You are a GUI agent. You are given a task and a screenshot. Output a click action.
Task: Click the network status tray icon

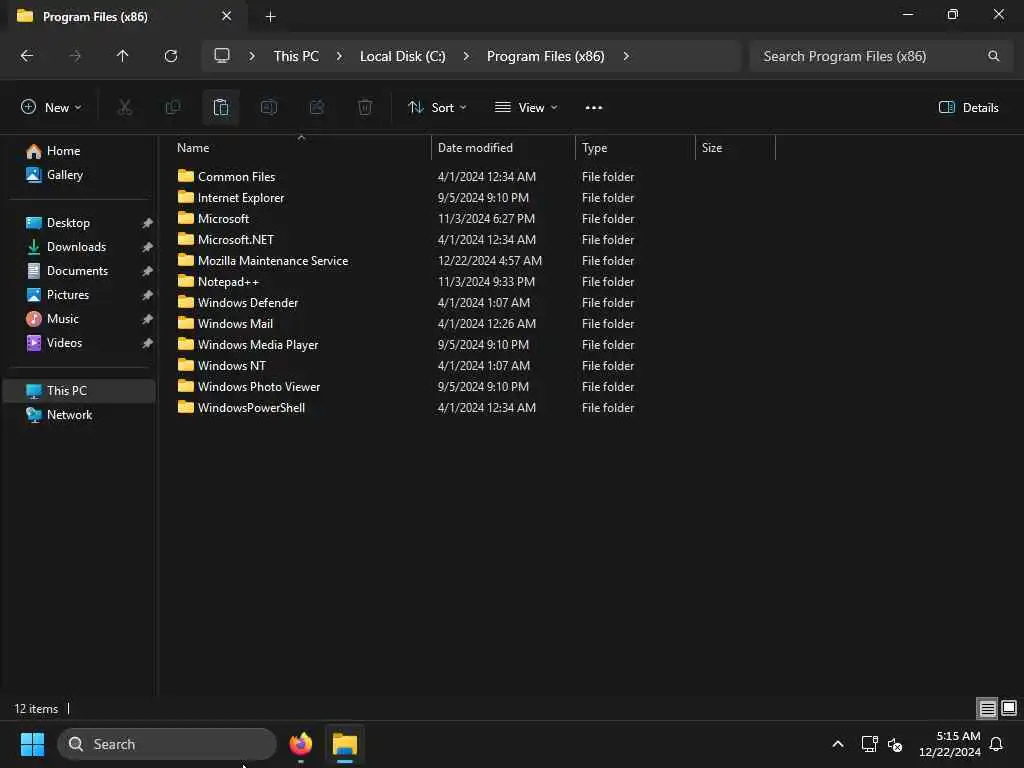tap(869, 744)
